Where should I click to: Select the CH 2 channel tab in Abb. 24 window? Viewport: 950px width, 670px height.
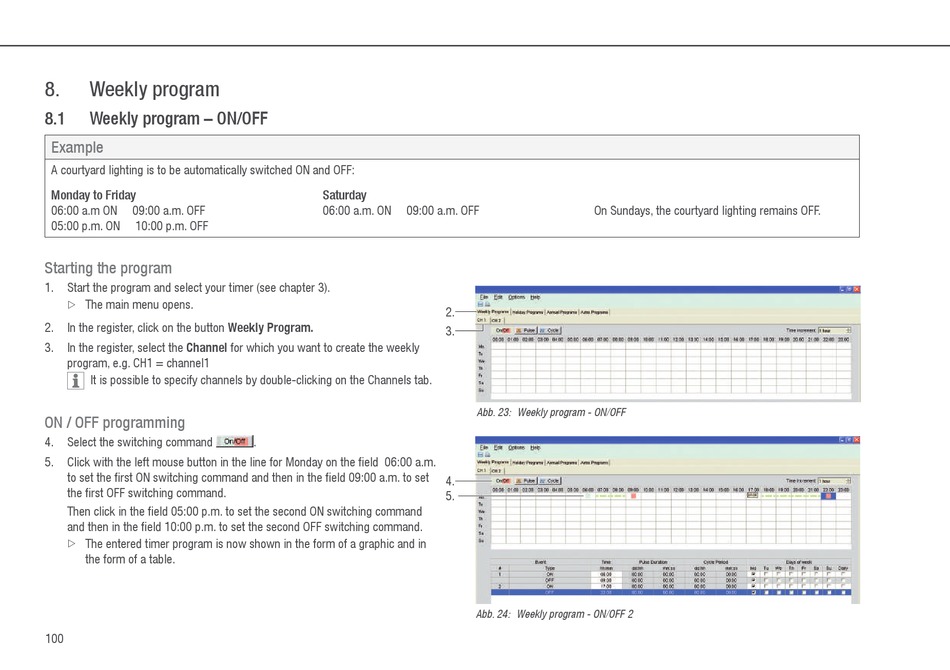click(496, 471)
